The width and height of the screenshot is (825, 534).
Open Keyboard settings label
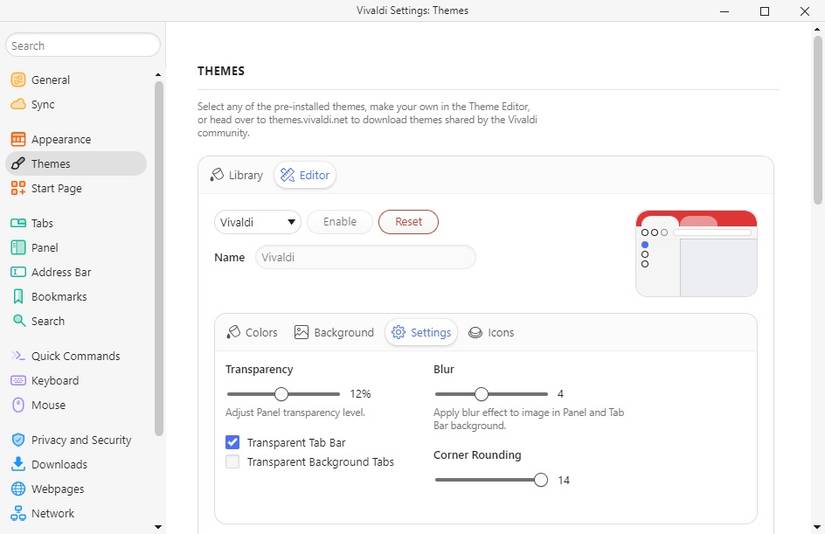click(x=55, y=380)
